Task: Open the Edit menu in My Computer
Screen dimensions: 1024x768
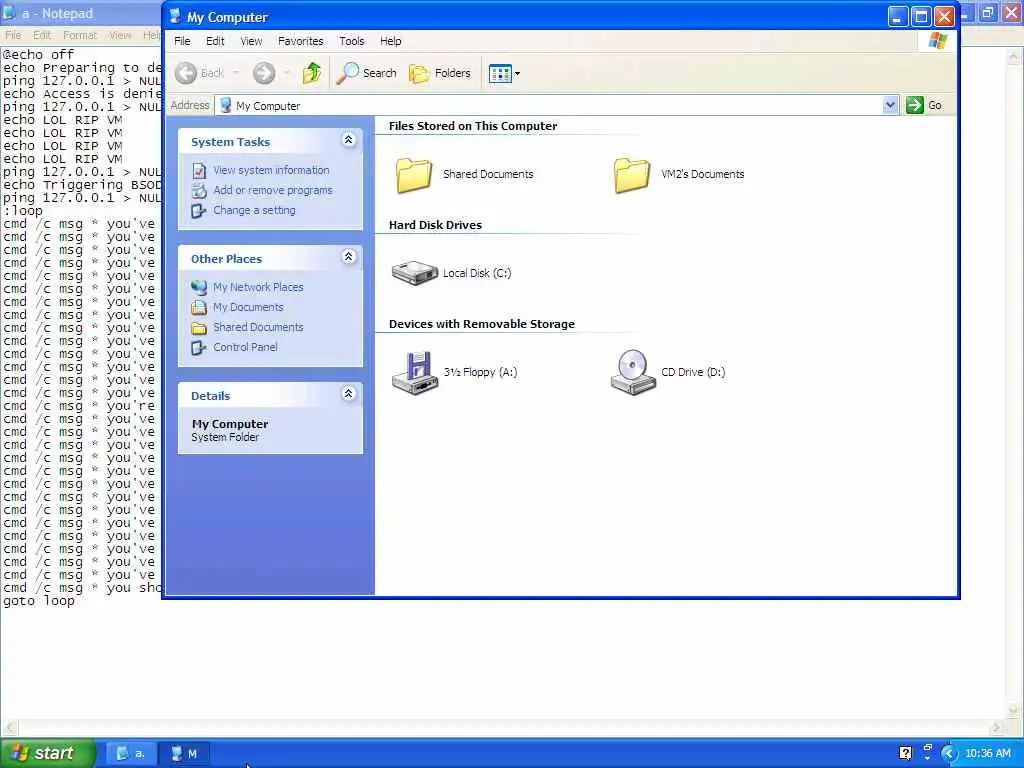Action: (x=215, y=41)
